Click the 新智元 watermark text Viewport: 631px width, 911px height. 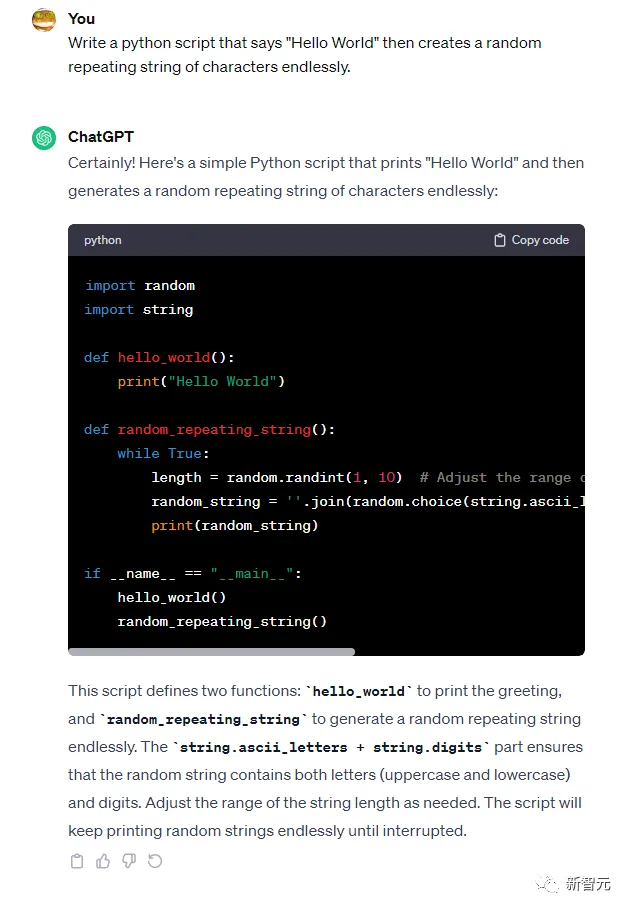(x=589, y=884)
